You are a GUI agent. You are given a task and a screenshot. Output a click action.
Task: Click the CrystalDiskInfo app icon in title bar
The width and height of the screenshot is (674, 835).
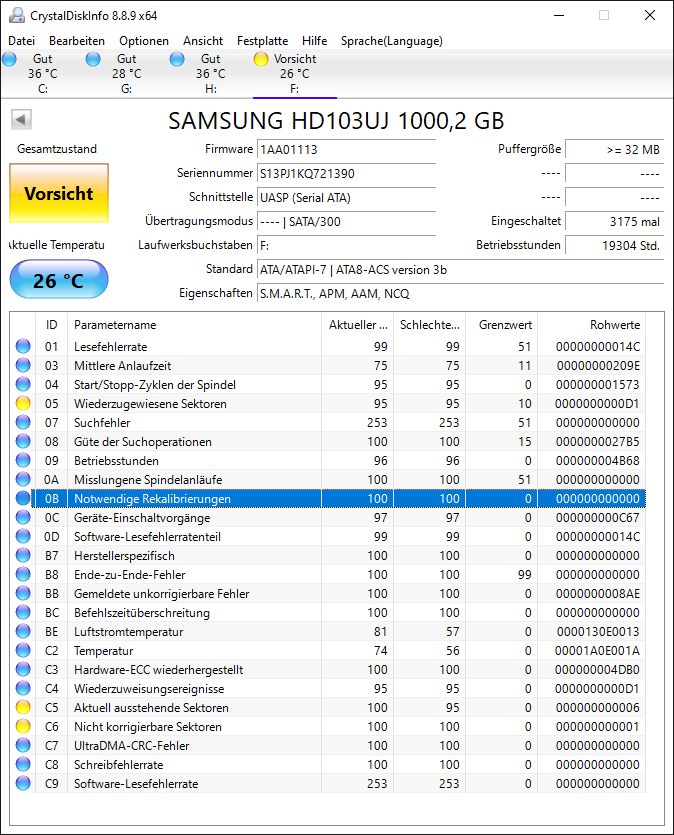(x=17, y=15)
